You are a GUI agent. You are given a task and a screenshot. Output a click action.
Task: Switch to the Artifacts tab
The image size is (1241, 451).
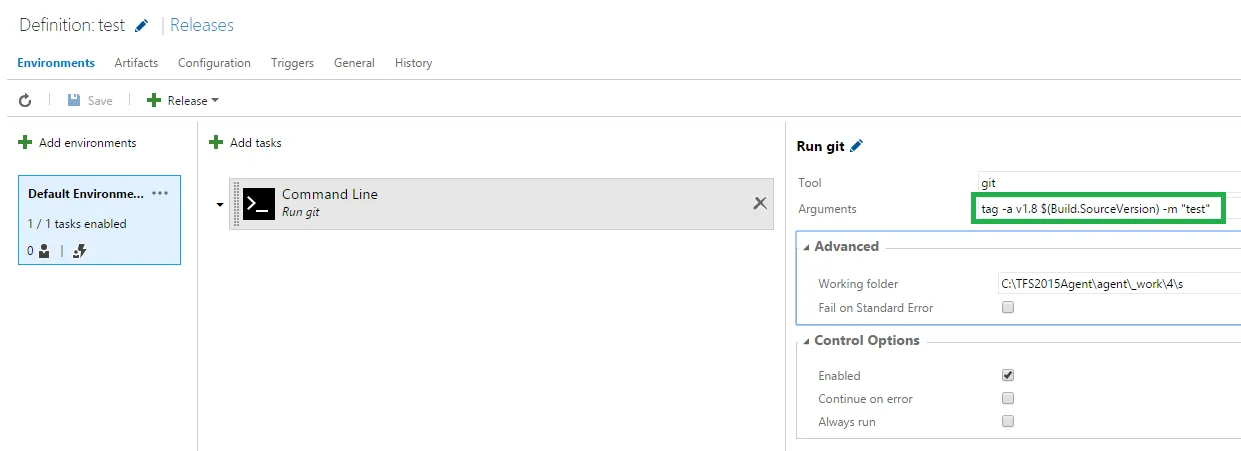coord(136,63)
